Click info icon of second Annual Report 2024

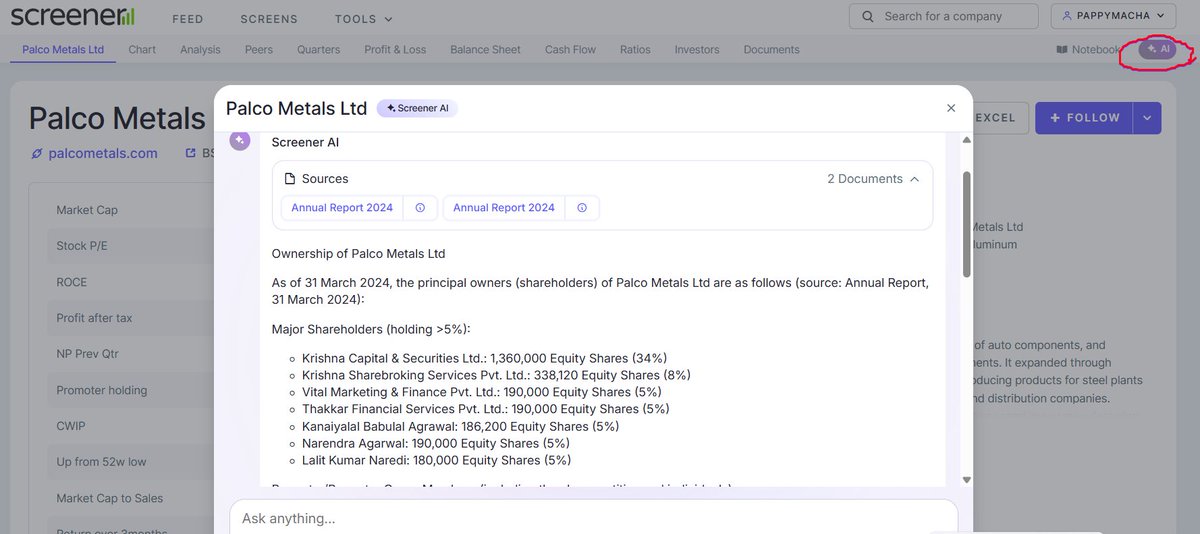point(582,208)
